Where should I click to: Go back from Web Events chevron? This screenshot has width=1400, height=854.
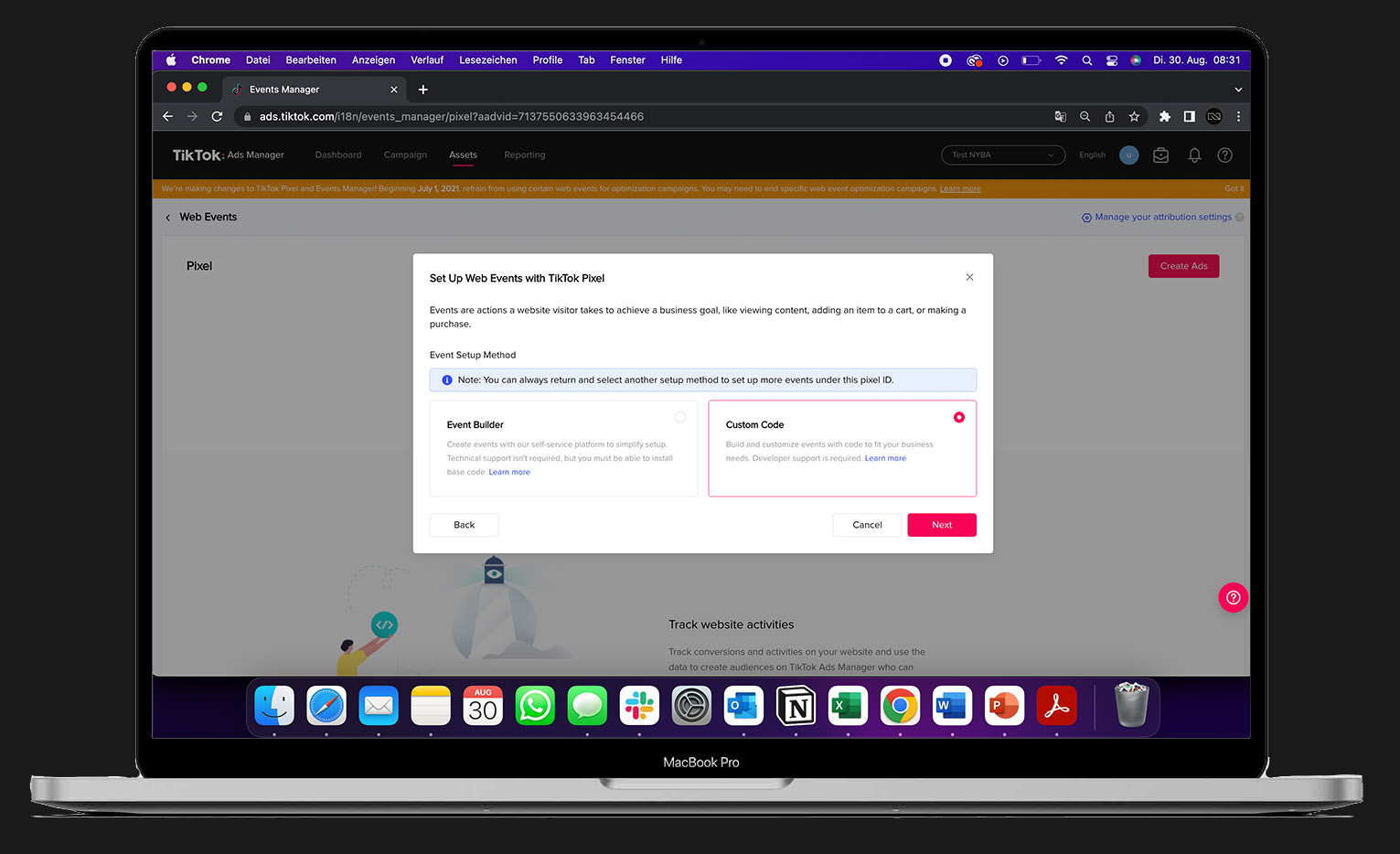167,218
